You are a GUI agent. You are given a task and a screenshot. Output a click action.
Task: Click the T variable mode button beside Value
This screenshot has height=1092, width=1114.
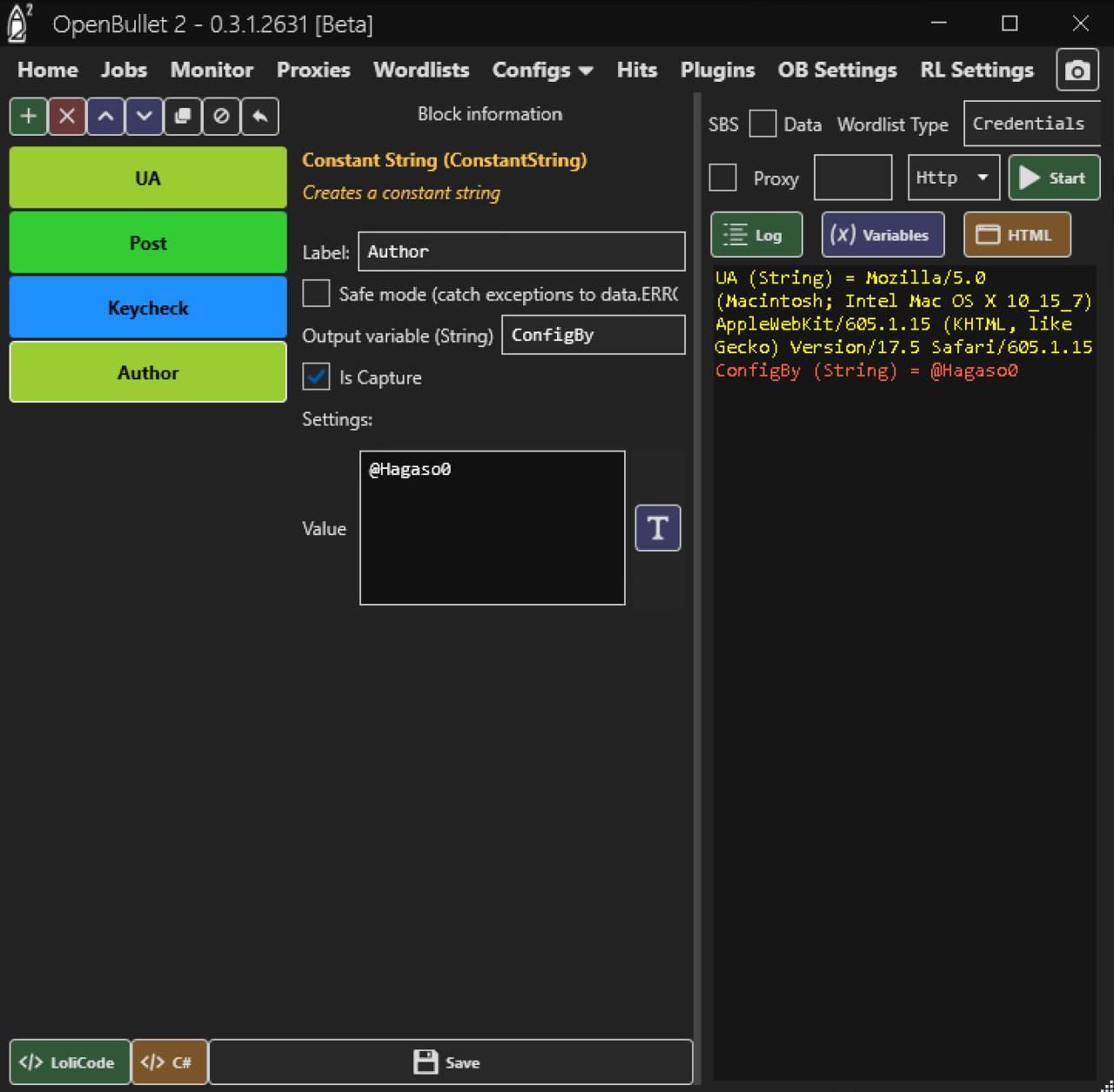click(x=658, y=528)
